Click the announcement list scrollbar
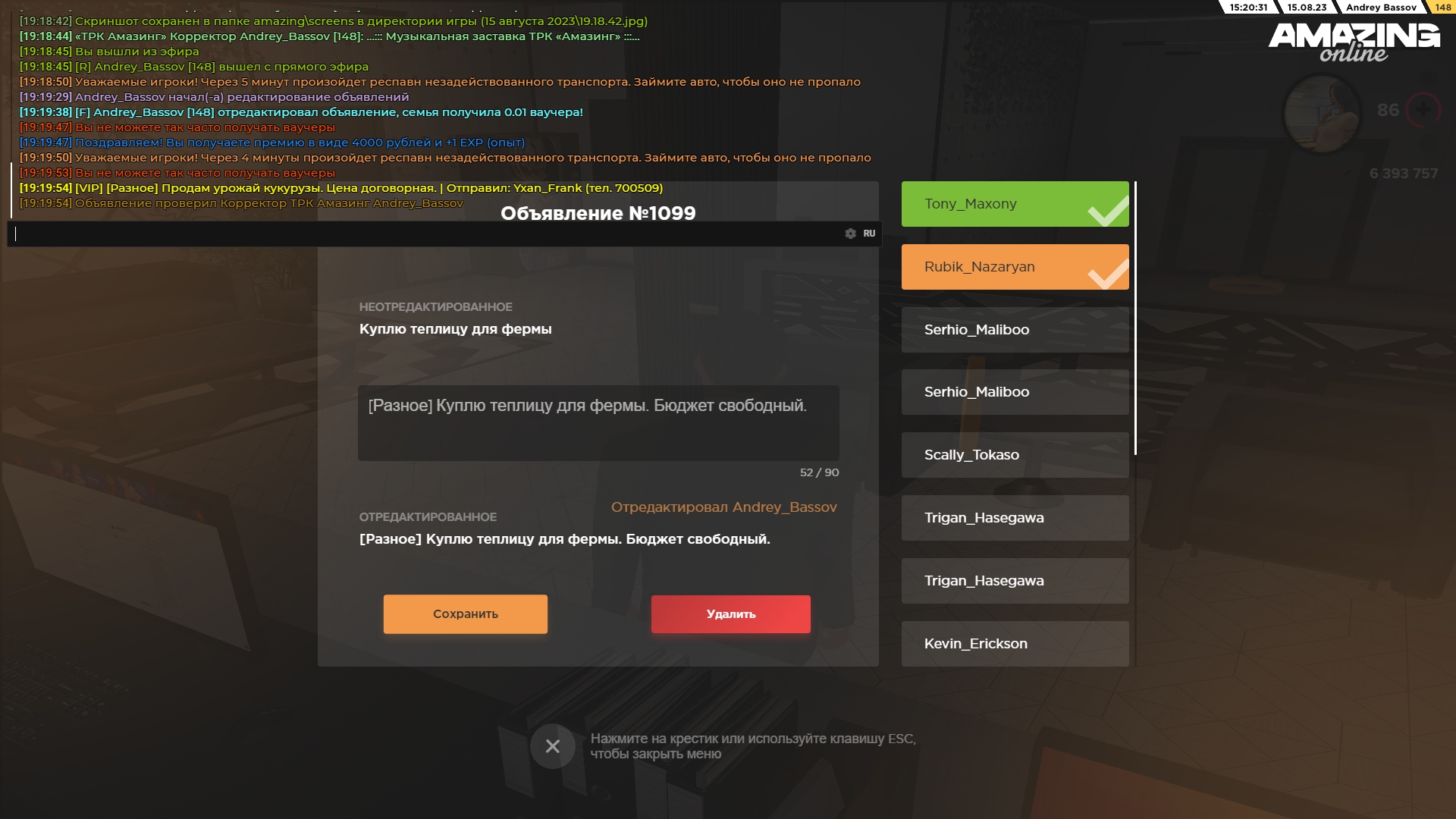The height and width of the screenshot is (819, 1456). 1135,318
